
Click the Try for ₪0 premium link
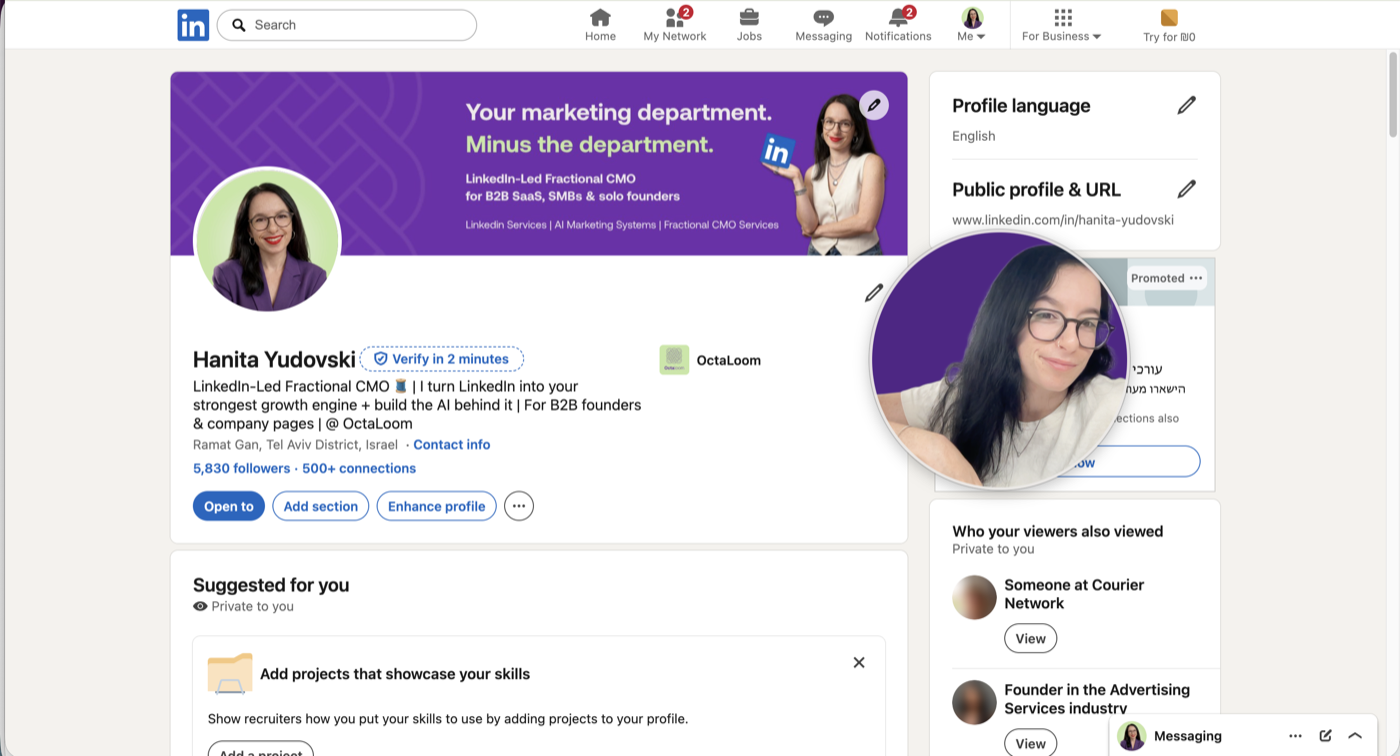click(x=1169, y=25)
